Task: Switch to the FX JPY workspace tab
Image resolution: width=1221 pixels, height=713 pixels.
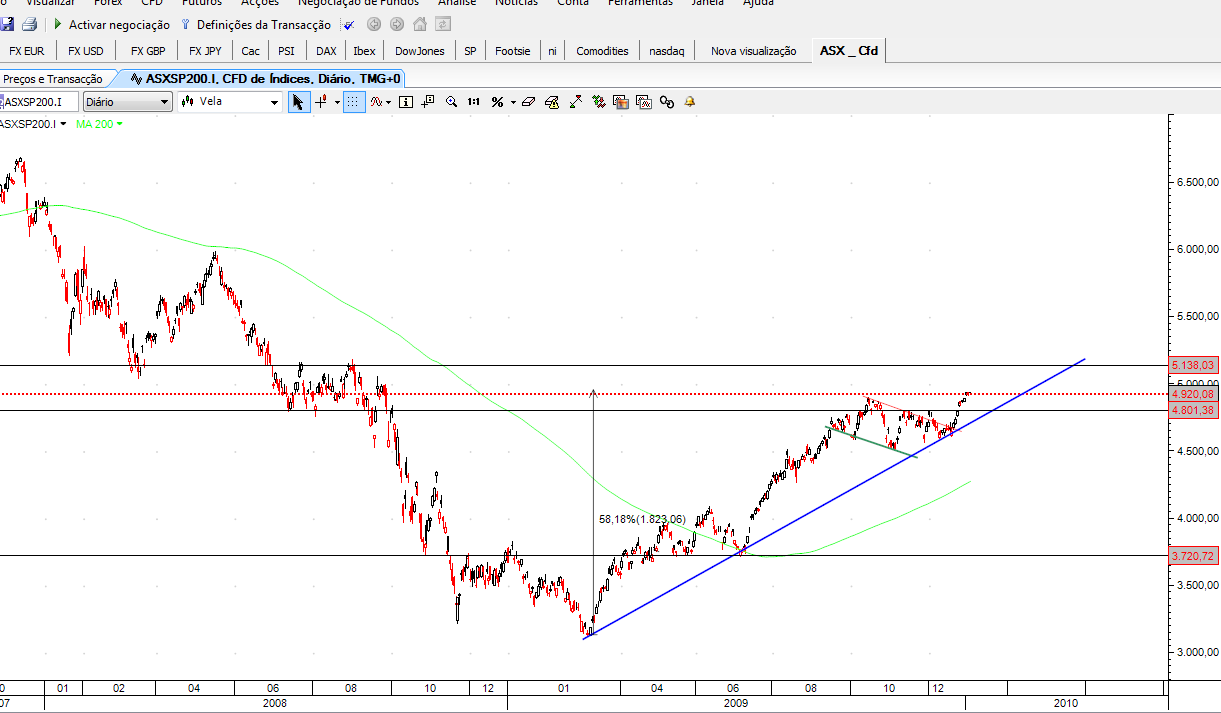Action: tap(206, 51)
